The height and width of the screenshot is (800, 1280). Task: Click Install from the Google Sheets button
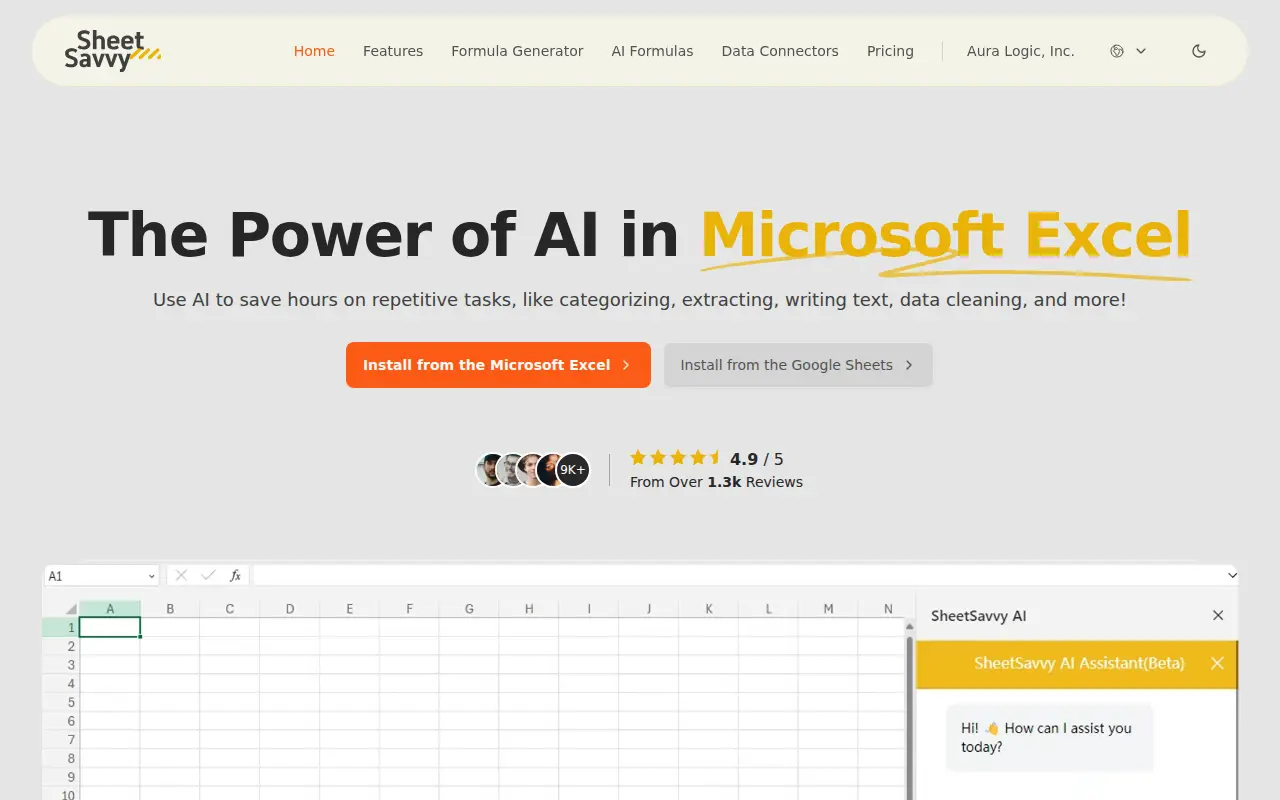point(798,365)
